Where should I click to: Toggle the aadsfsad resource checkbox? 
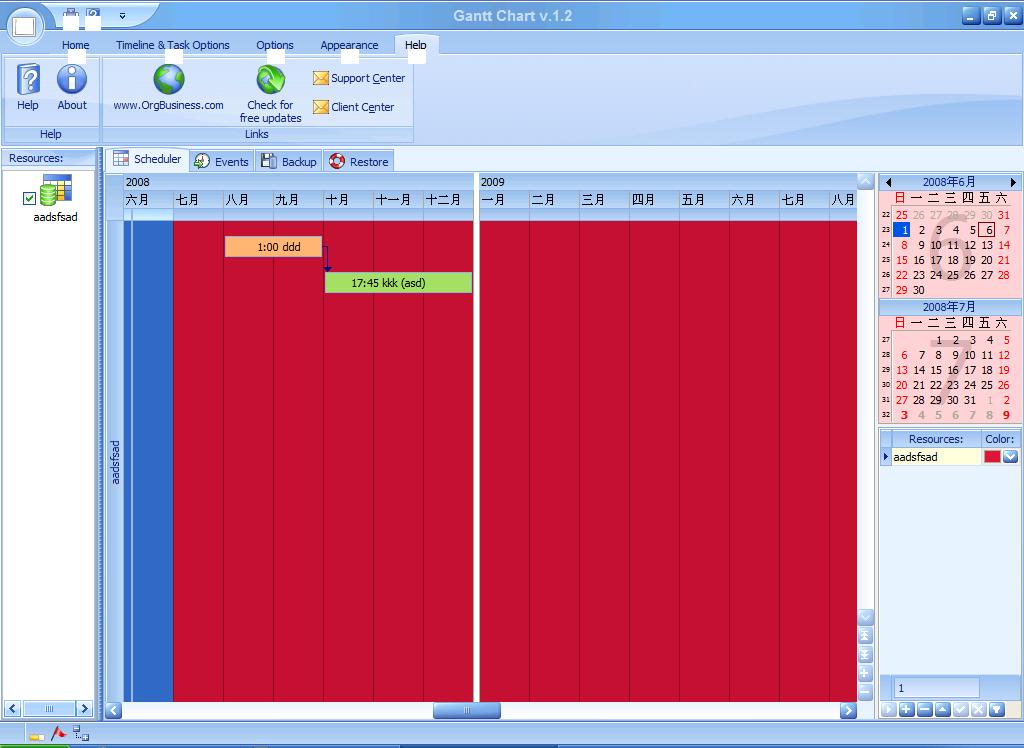(29, 198)
